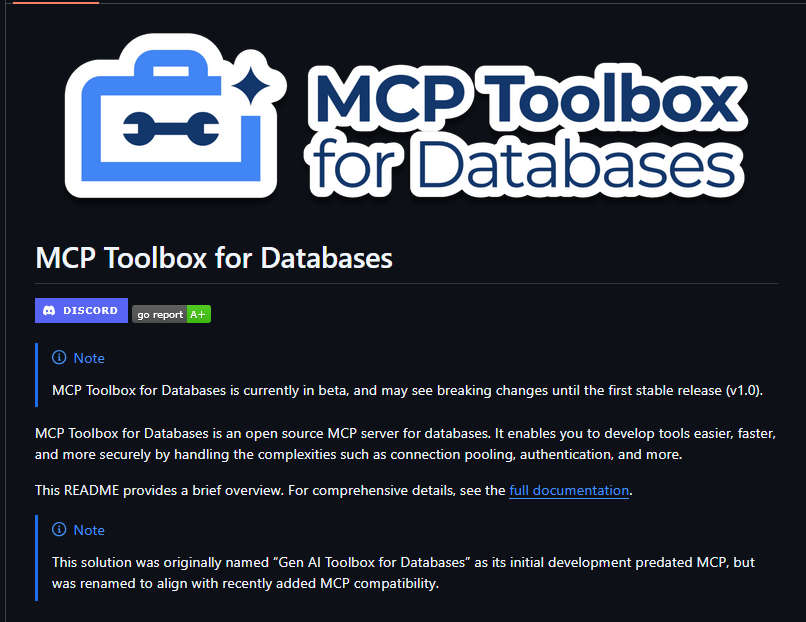Click the text about 'Gen AI Toolbox for Databases'
The width and height of the screenshot is (806, 622).
(403, 573)
